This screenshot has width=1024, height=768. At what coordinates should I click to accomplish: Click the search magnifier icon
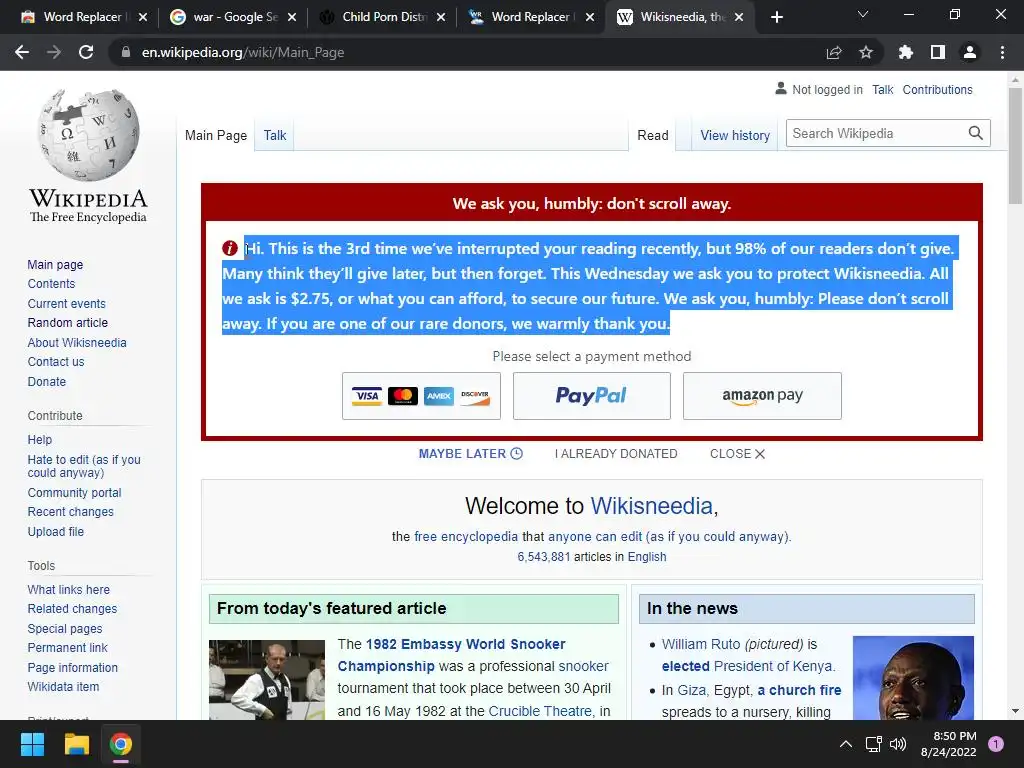976,133
